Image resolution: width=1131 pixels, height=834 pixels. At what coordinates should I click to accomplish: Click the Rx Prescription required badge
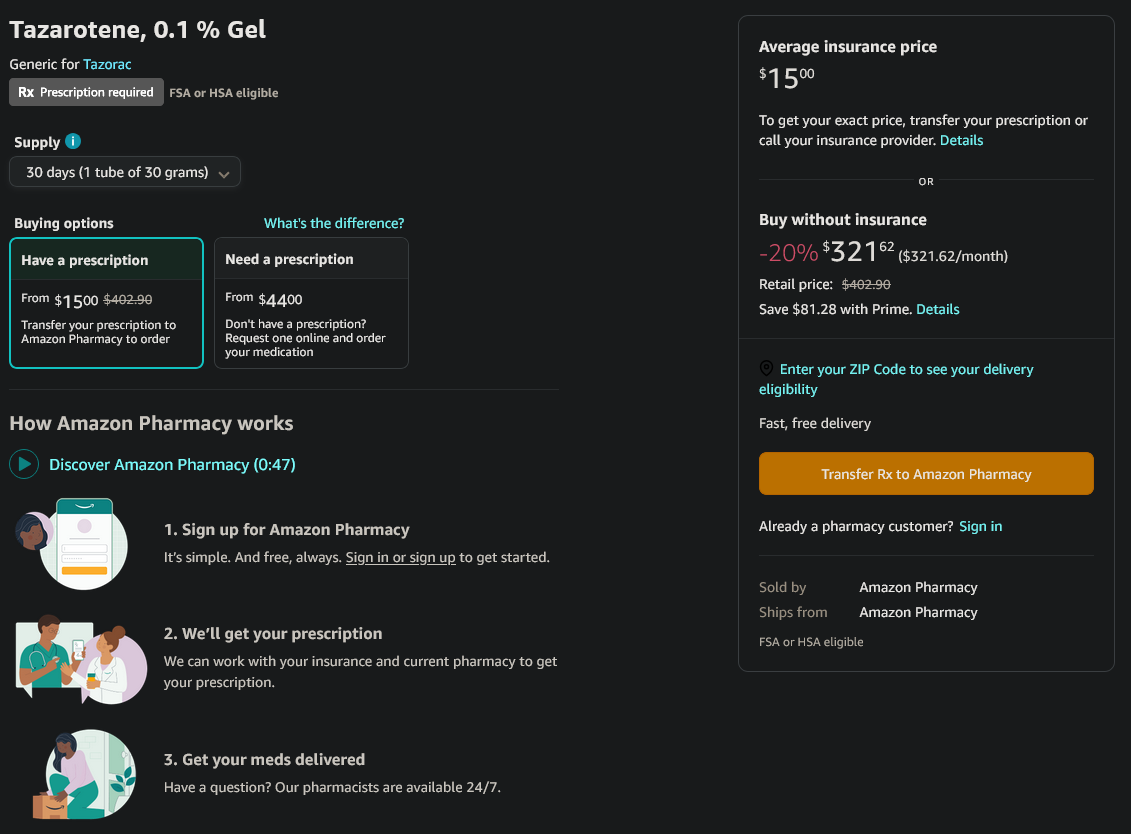click(86, 92)
